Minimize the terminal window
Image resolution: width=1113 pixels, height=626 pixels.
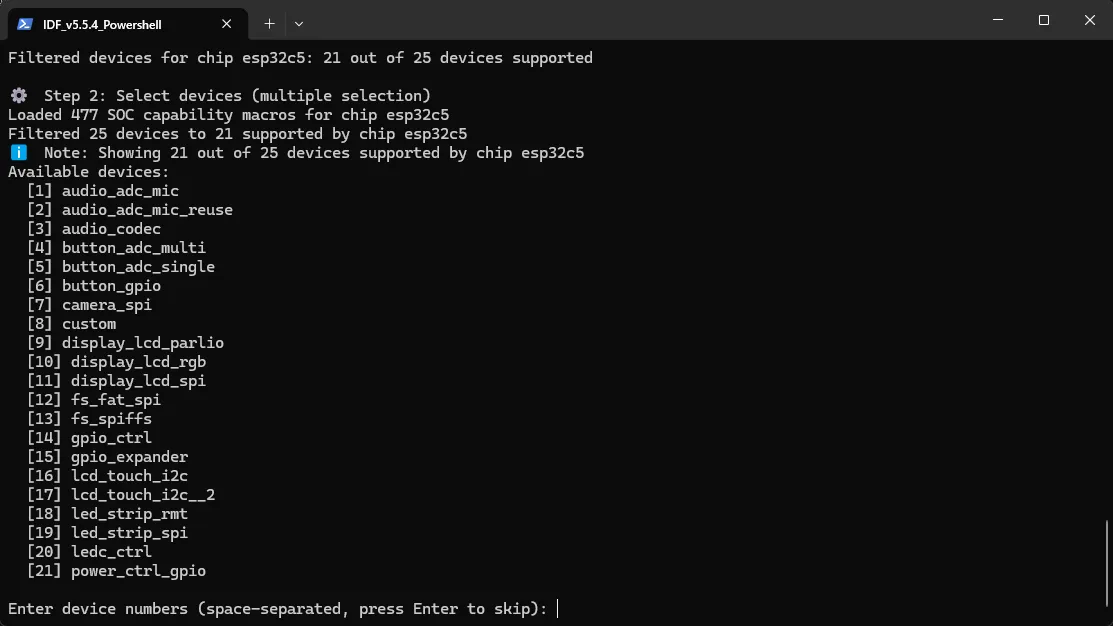pyautogui.click(x=998, y=20)
